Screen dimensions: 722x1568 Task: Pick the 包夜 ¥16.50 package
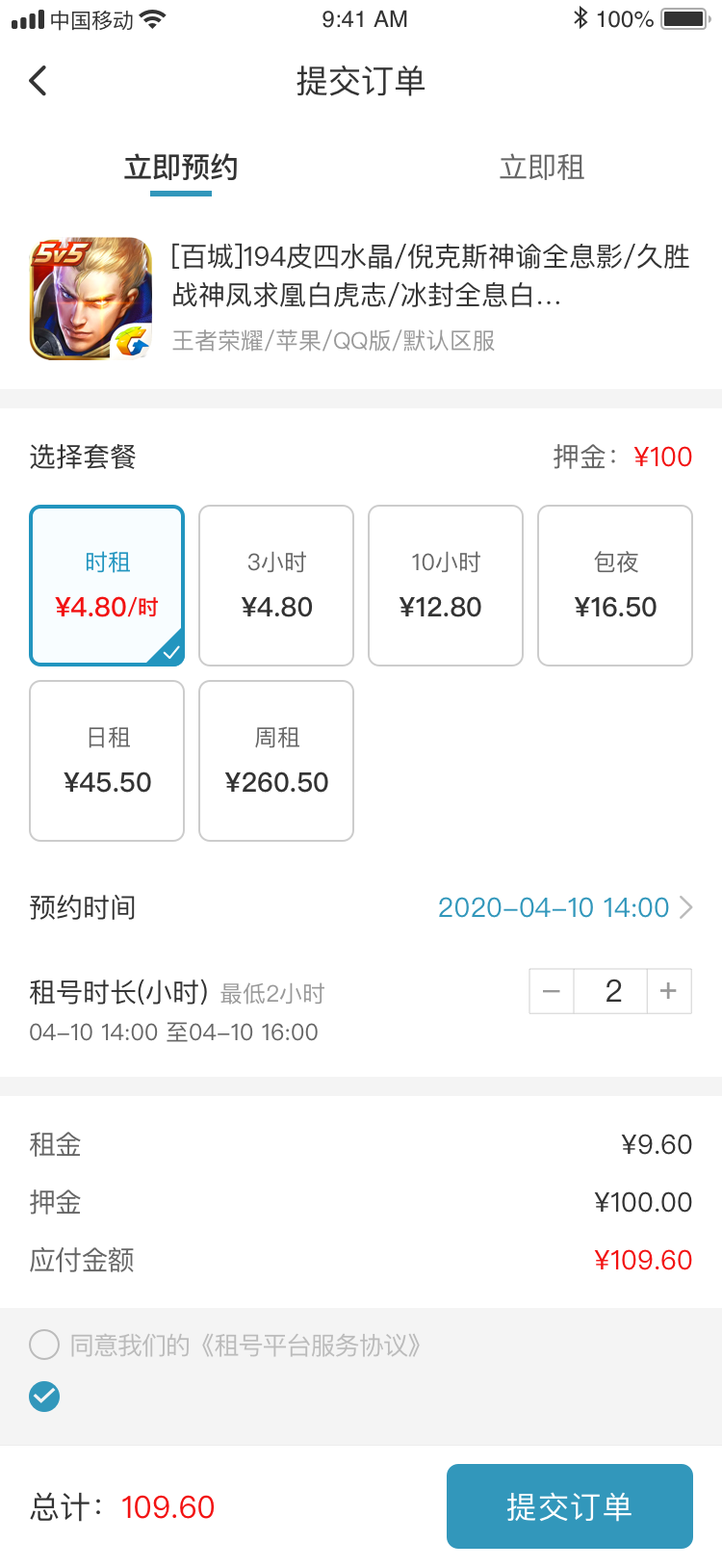pos(615,586)
